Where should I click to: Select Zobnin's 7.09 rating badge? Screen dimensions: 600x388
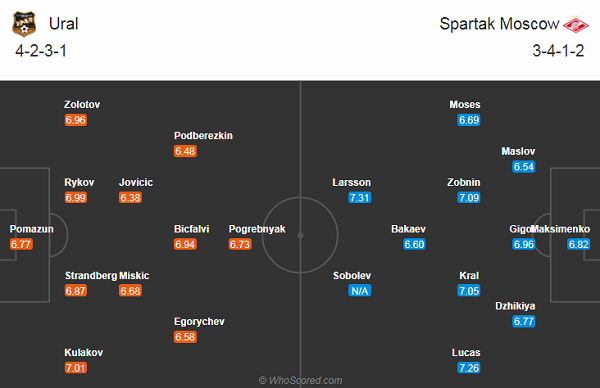point(469,197)
